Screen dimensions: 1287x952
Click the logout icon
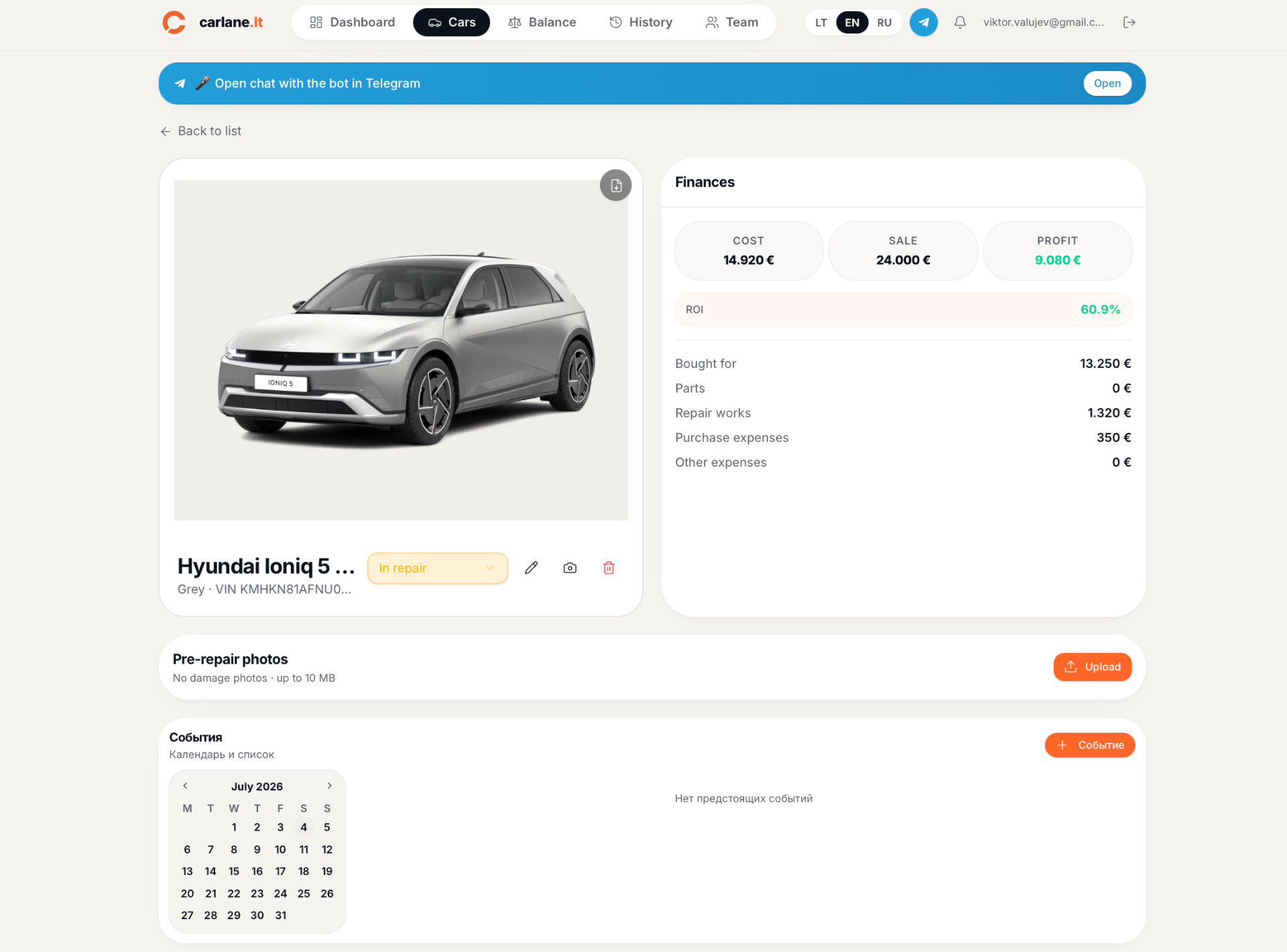tap(1129, 22)
